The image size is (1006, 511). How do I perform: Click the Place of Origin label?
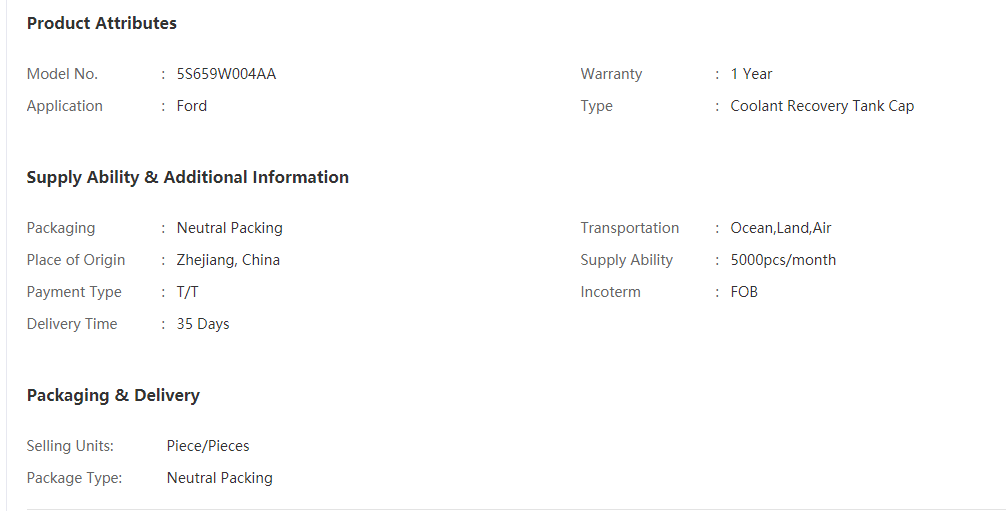pos(76,260)
